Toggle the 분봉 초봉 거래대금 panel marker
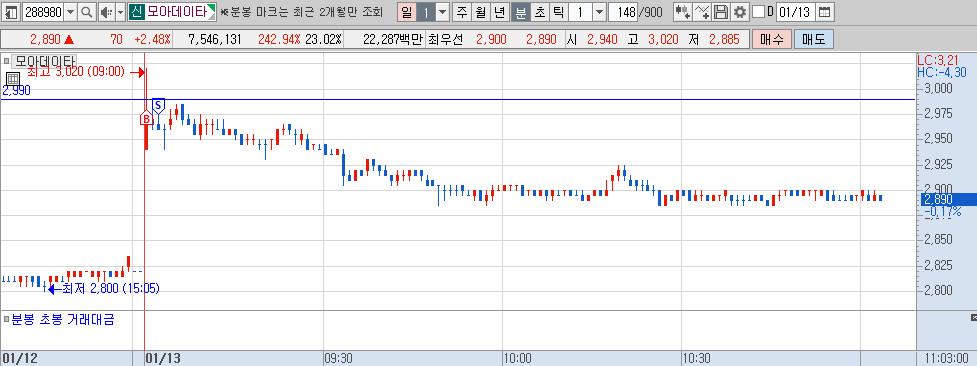This screenshot has height=366, width=977. [6, 320]
